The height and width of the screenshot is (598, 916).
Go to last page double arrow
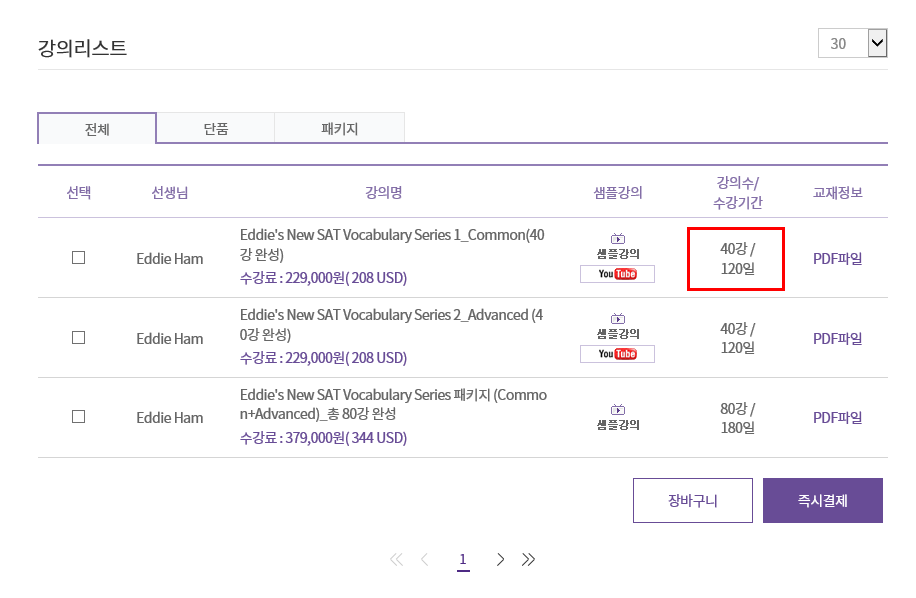[x=528, y=559]
